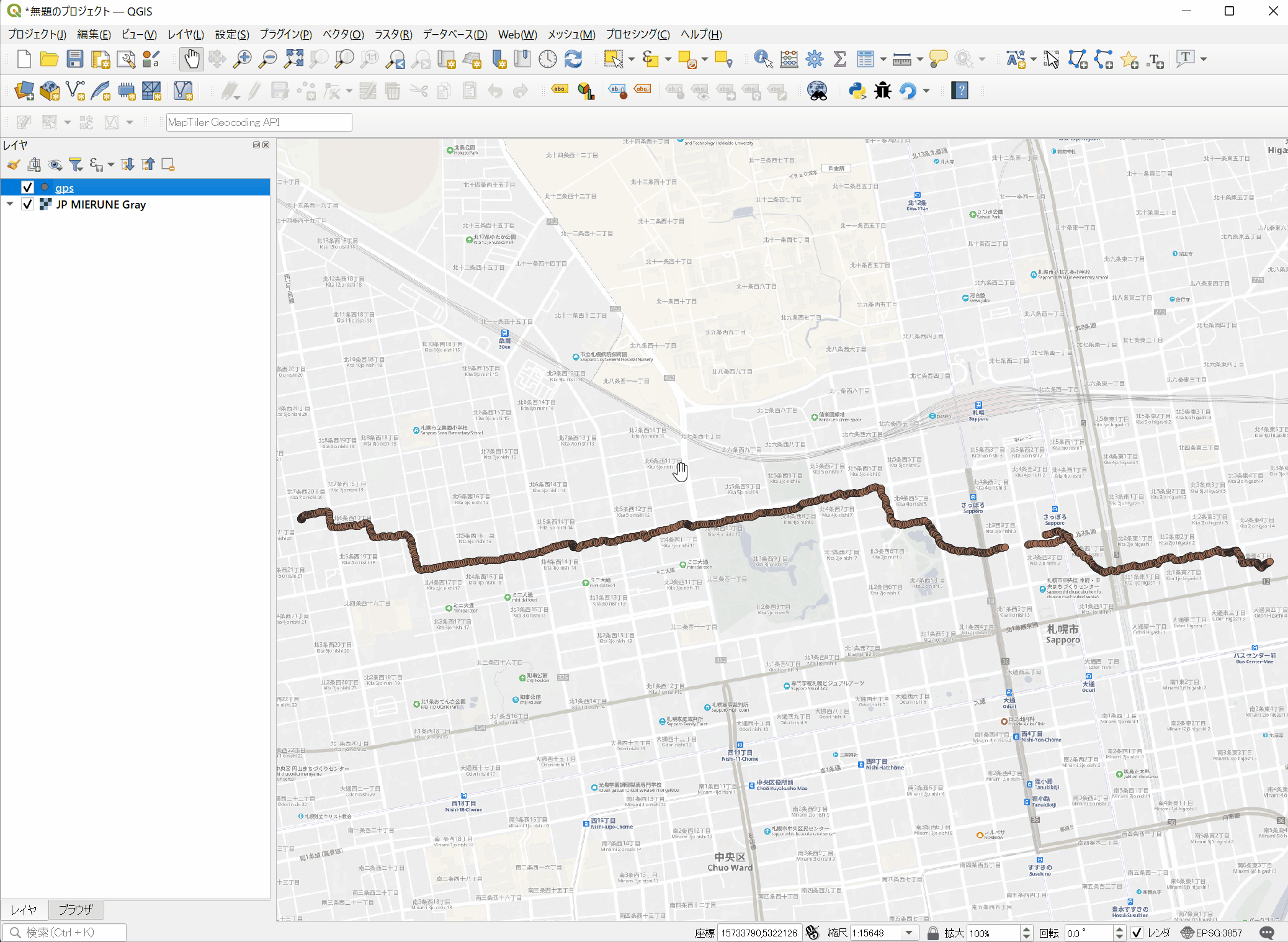The width and height of the screenshot is (1288, 942).
Task: Click the blue help question mark icon
Action: click(x=960, y=91)
